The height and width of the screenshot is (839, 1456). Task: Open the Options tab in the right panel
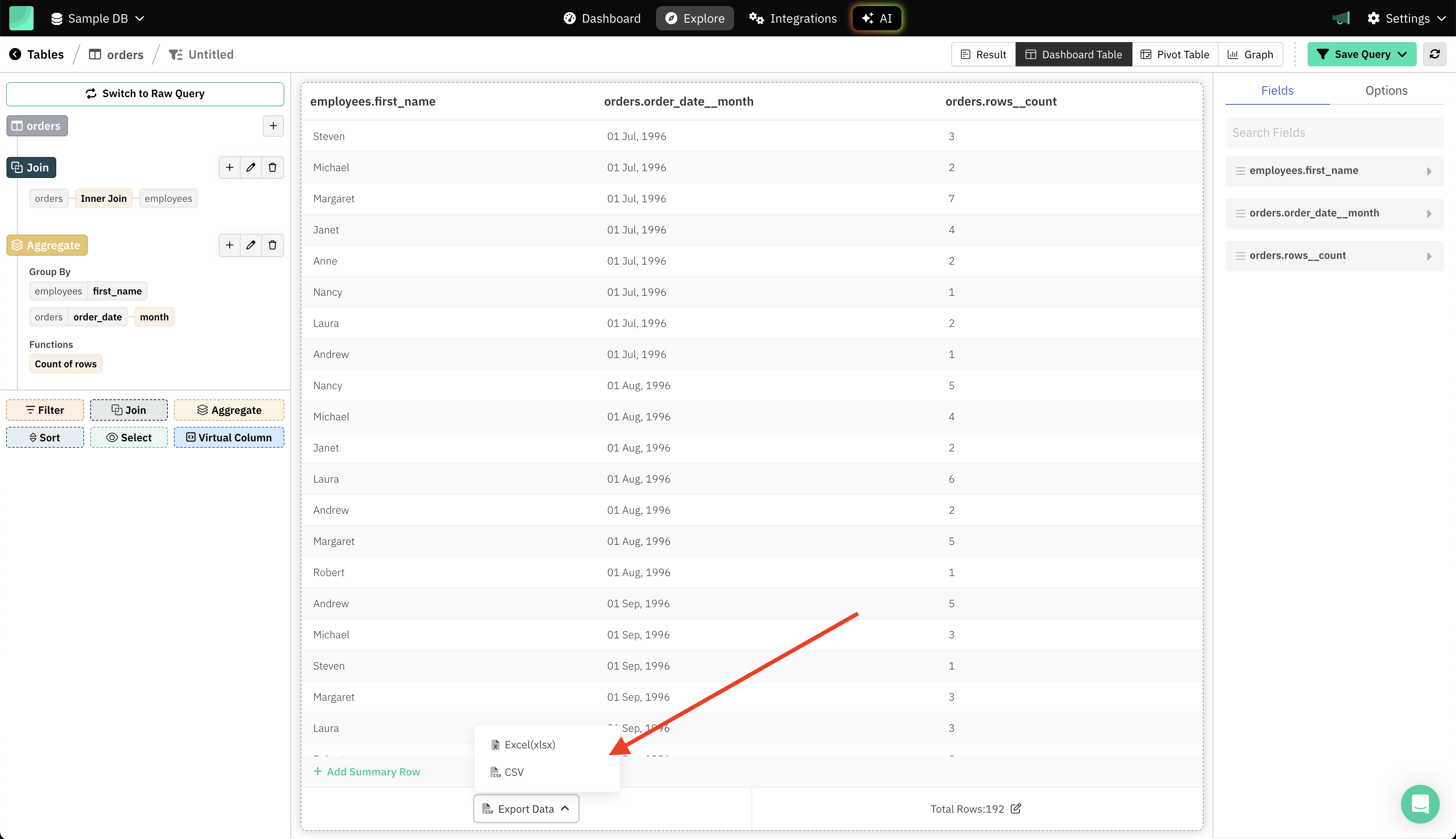tap(1386, 91)
